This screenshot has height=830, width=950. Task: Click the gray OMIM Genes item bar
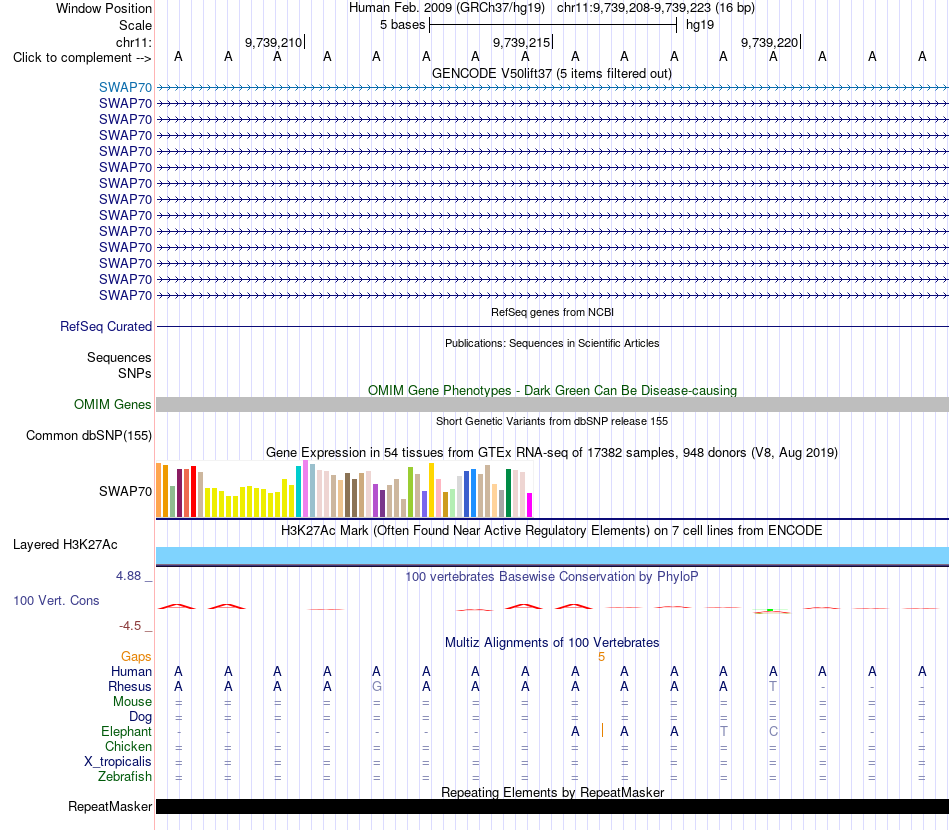pyautogui.click(x=552, y=405)
